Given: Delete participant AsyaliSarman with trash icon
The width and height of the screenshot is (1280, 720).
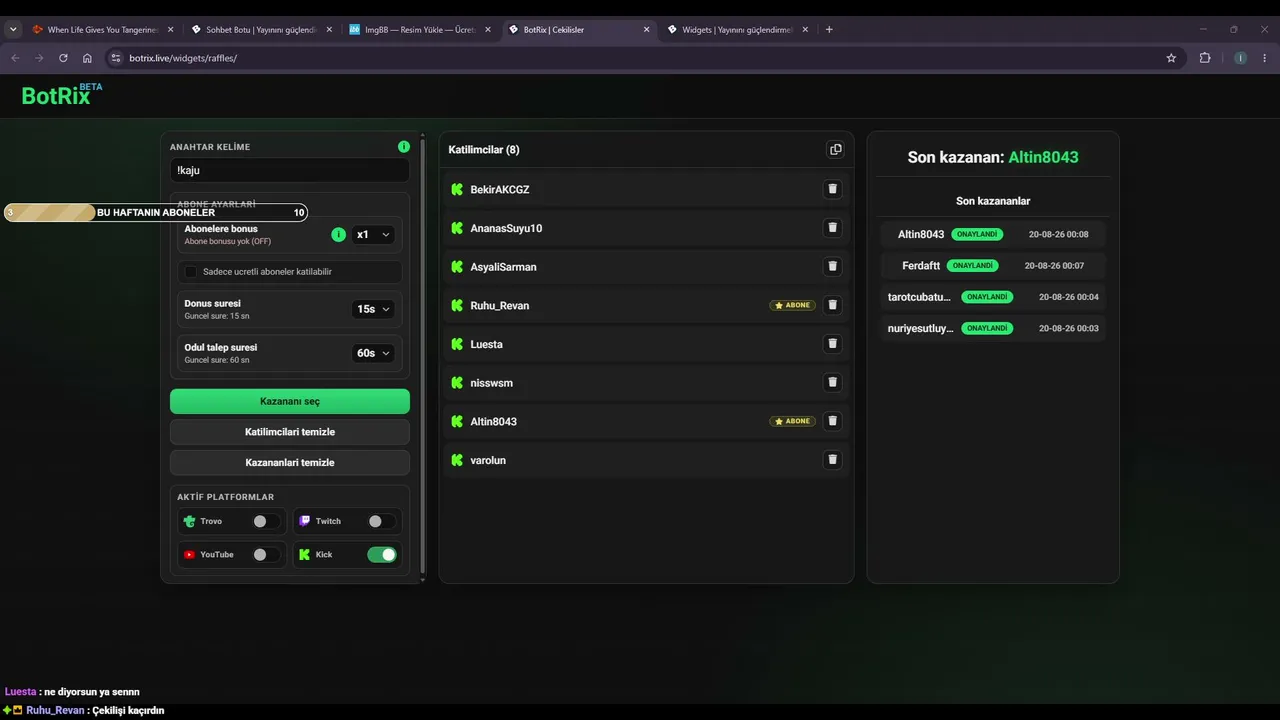Looking at the screenshot, I should pos(832,266).
